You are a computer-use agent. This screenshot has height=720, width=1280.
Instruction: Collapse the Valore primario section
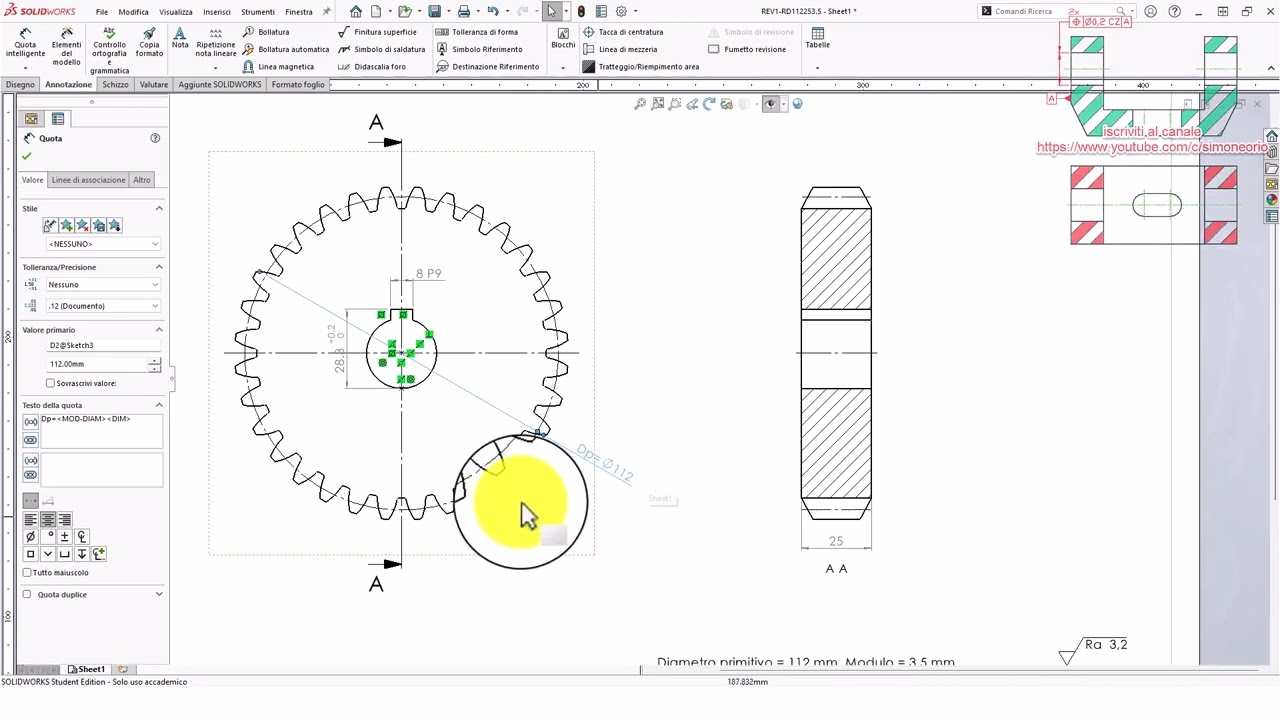pyautogui.click(x=159, y=329)
